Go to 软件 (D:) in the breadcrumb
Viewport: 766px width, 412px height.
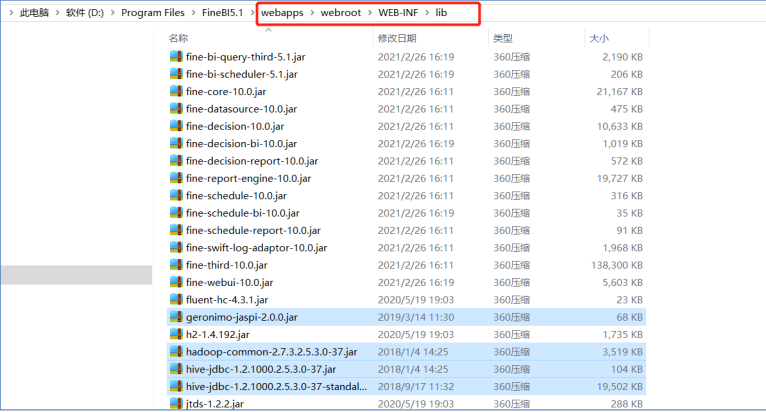pos(85,13)
